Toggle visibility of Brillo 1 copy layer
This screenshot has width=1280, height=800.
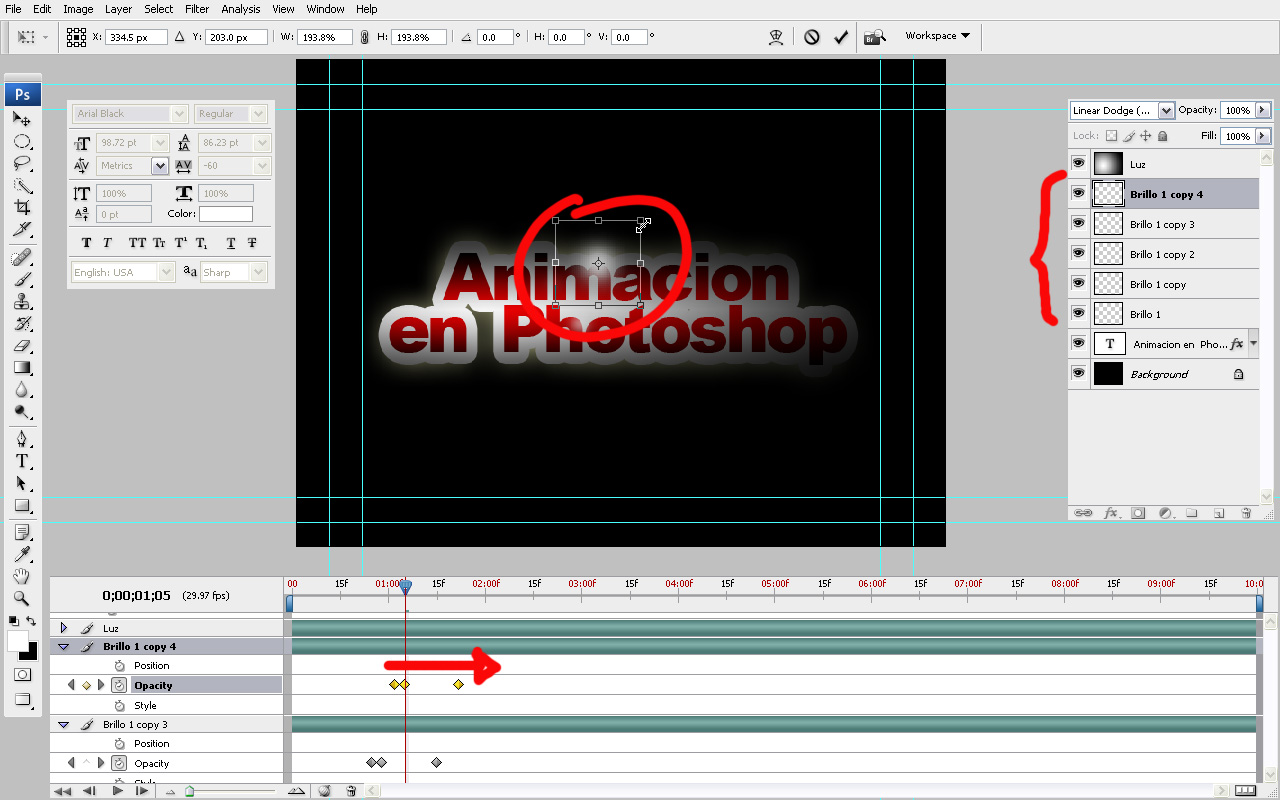pyautogui.click(x=1079, y=283)
